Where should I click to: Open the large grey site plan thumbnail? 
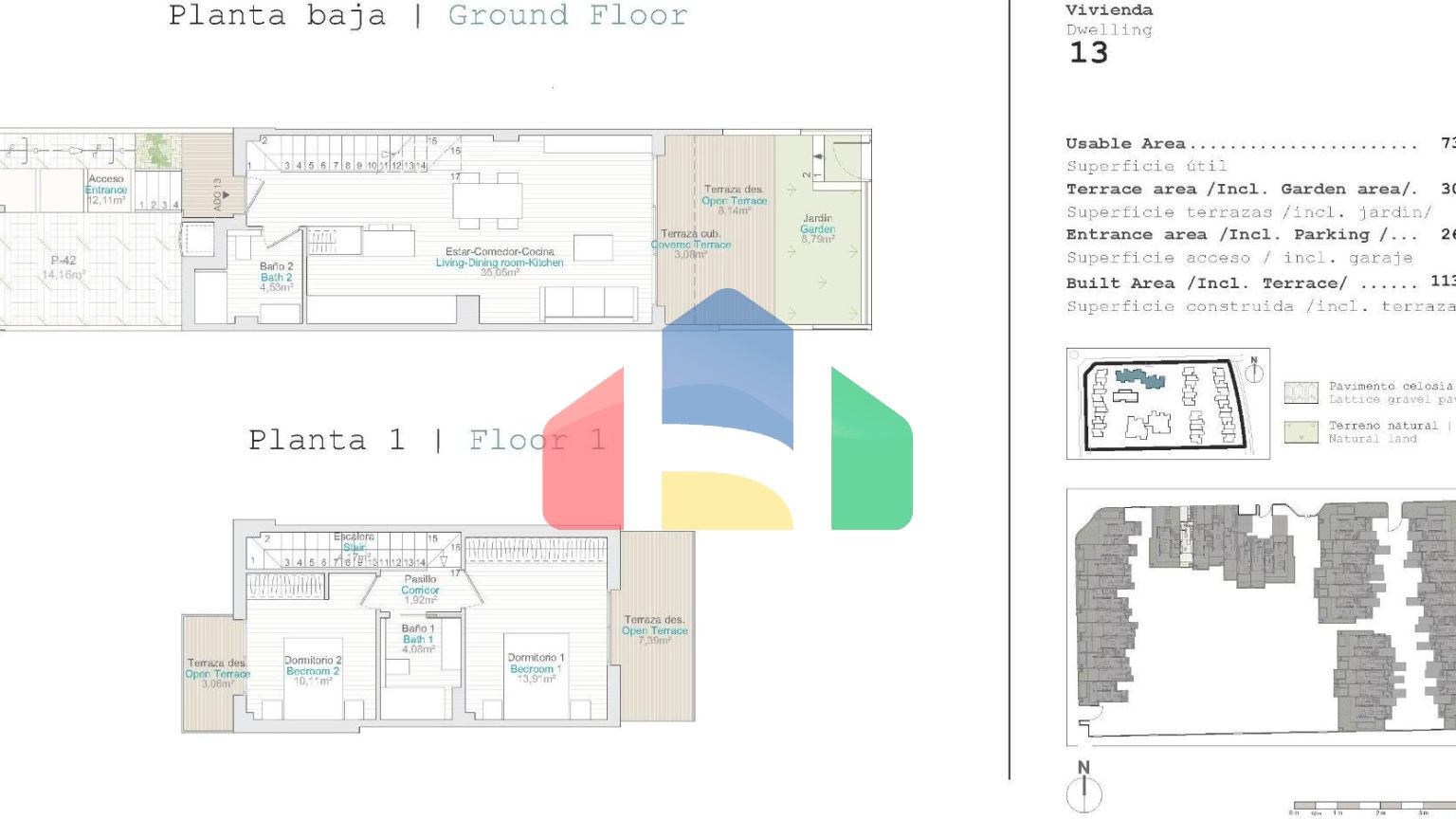1261,617
